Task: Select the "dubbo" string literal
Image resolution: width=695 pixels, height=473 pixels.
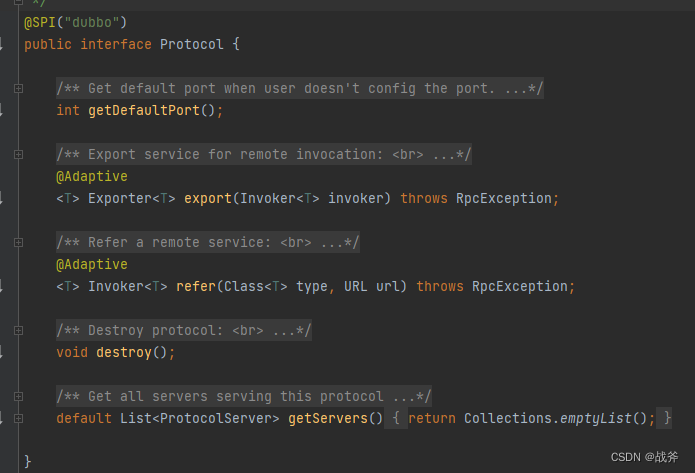Action: [92, 22]
